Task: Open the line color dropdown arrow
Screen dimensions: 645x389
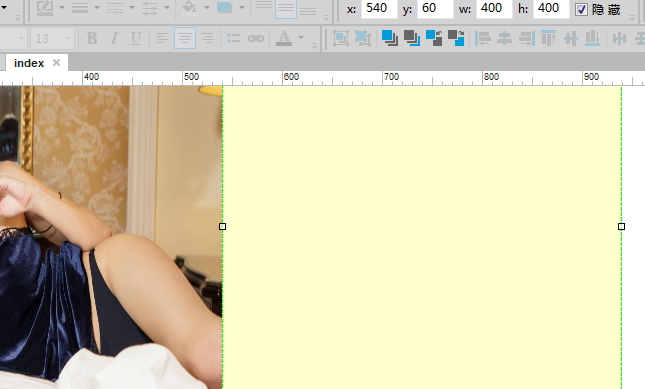Action: (x=62, y=7)
